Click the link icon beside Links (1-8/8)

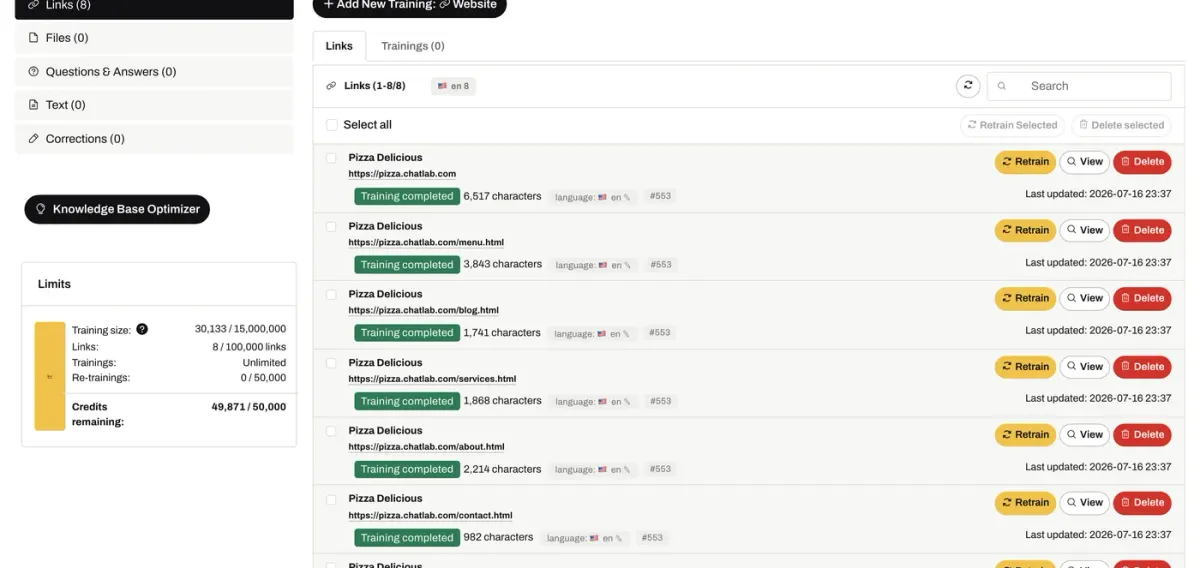(331, 86)
